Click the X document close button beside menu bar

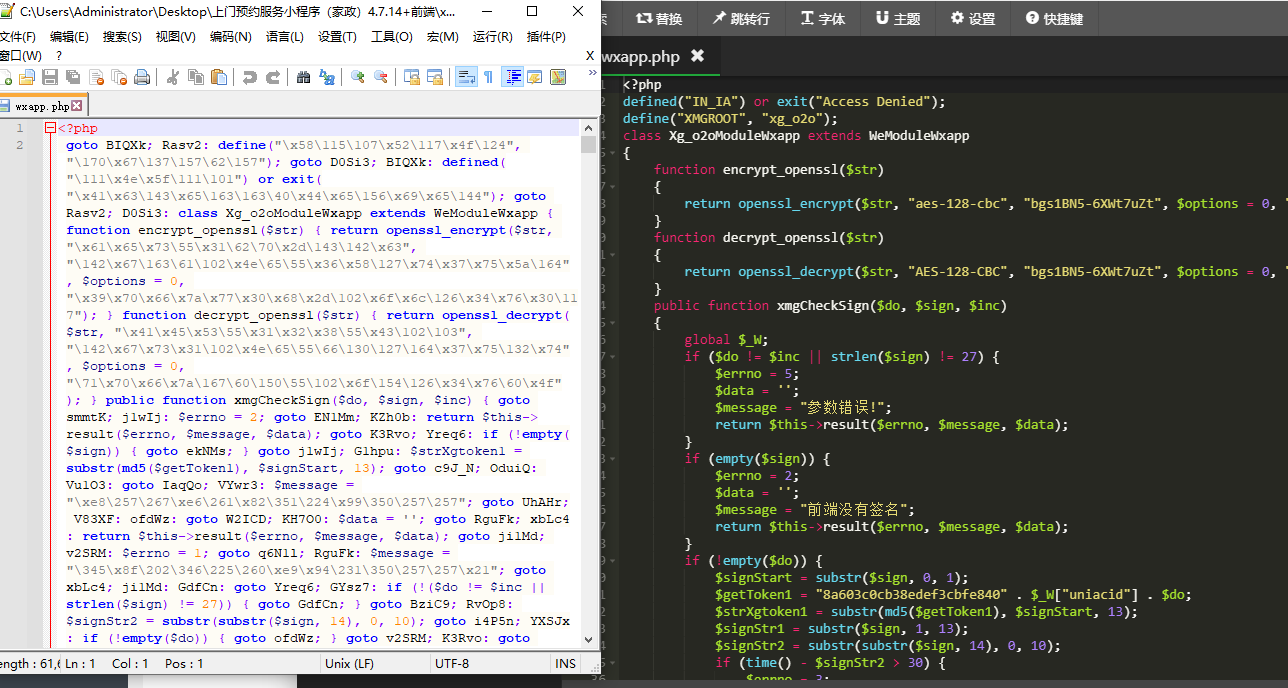tap(589, 55)
